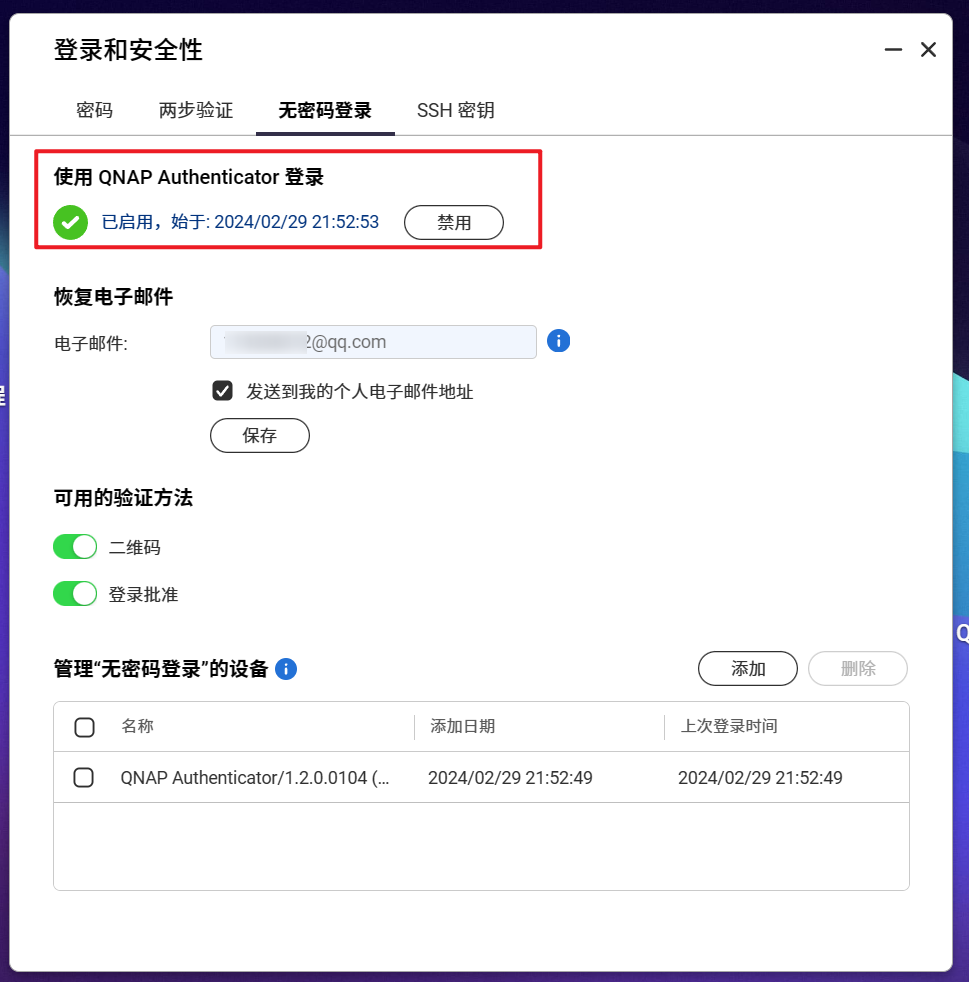Click the 上次登录时间 column header
The width and height of the screenshot is (969, 982).
728,726
